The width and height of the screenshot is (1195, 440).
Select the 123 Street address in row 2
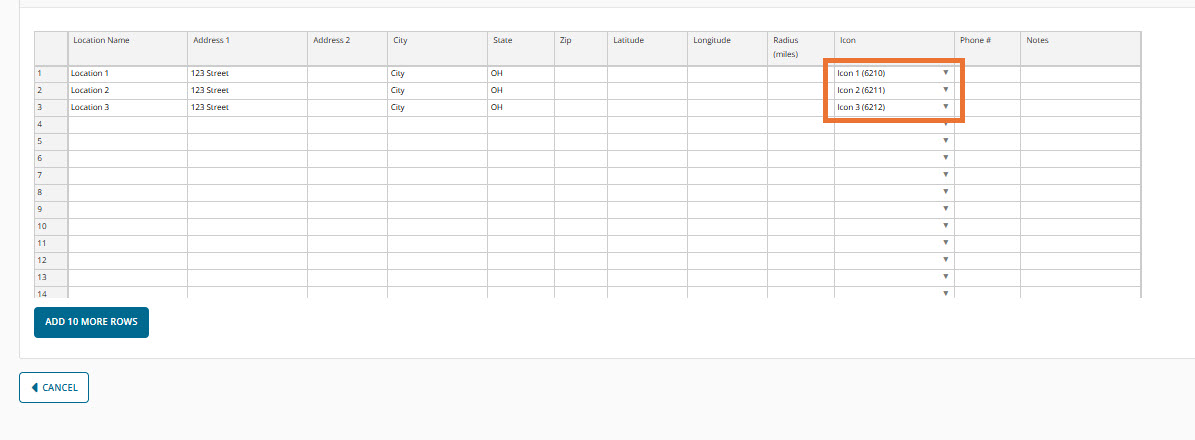(x=246, y=91)
